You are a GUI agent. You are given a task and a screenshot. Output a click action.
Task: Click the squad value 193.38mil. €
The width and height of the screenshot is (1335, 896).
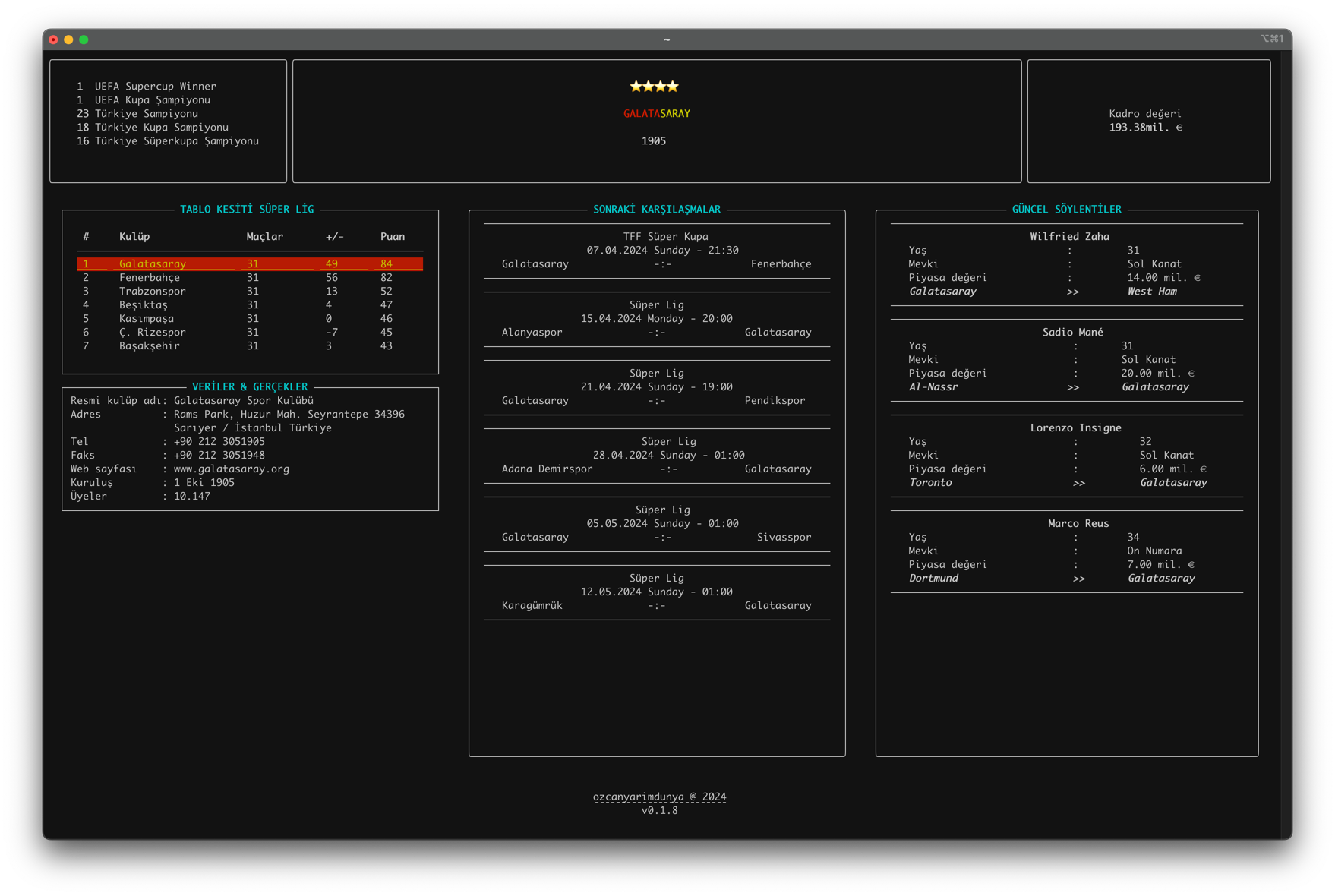coord(1146,127)
